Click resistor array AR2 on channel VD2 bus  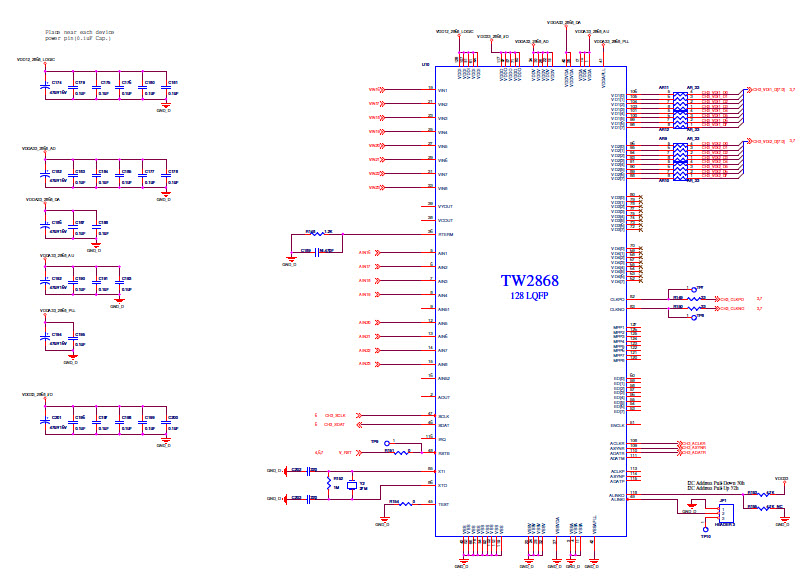click(x=680, y=161)
